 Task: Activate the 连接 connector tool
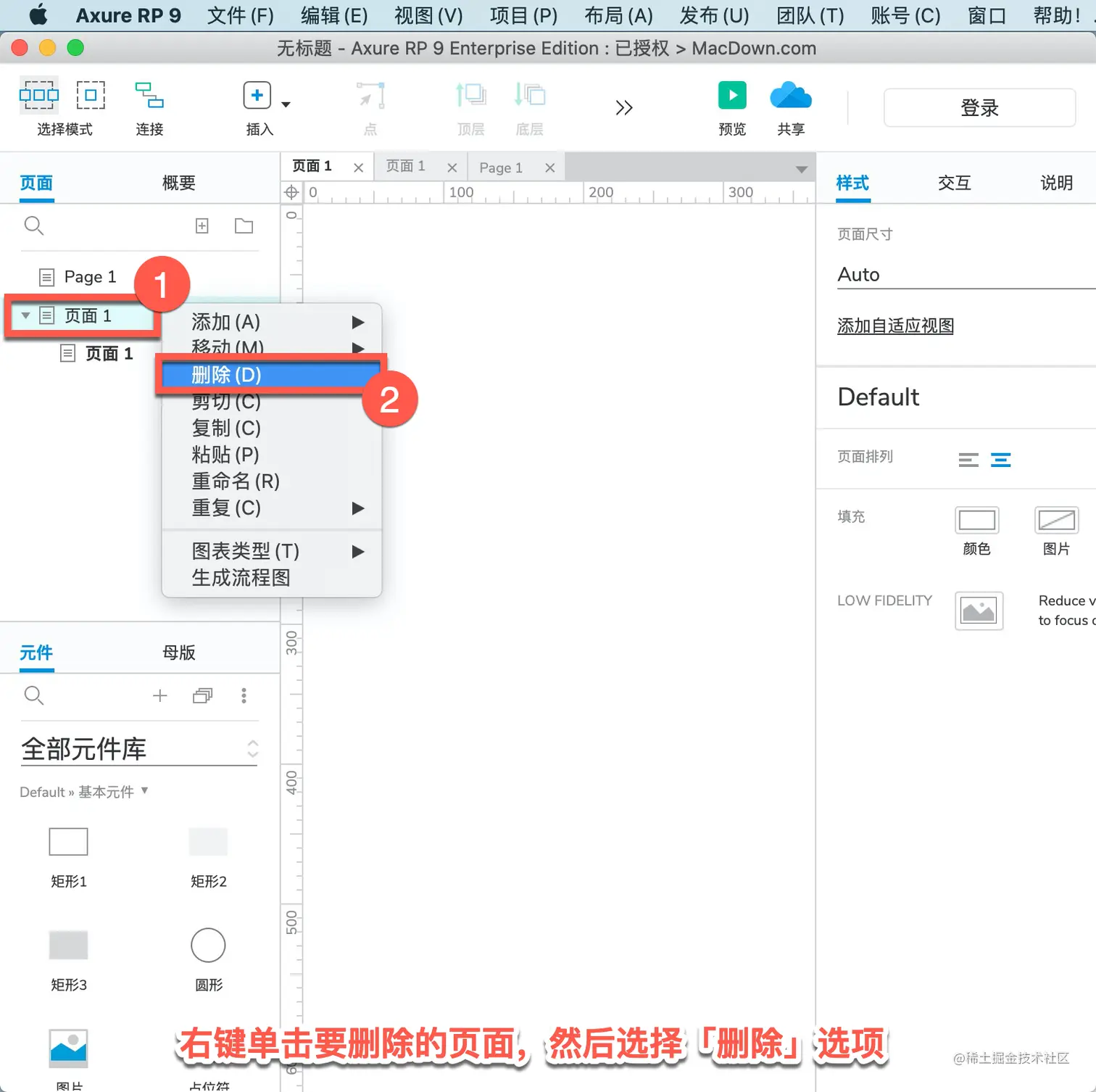[149, 95]
